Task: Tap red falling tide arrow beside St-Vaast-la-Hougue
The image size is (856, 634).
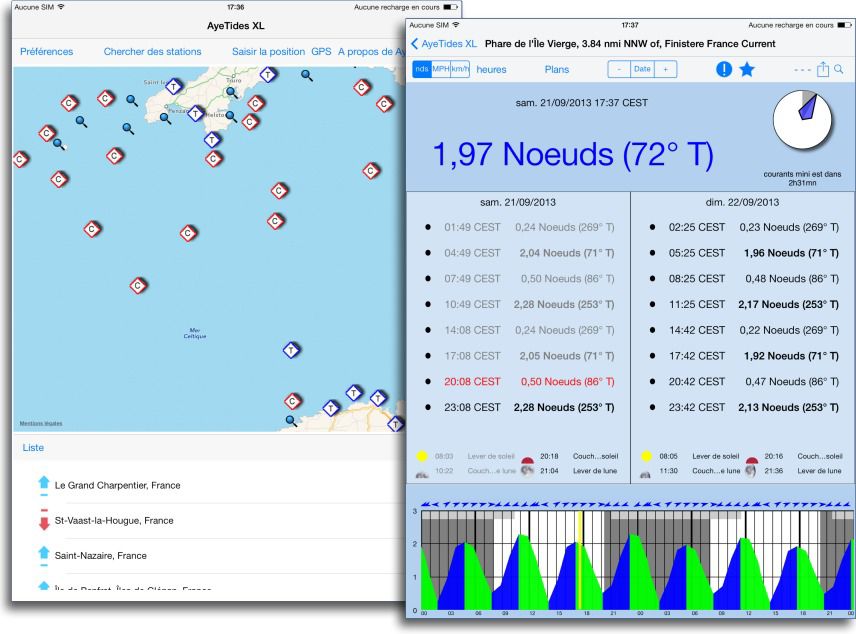Action: pos(44,520)
